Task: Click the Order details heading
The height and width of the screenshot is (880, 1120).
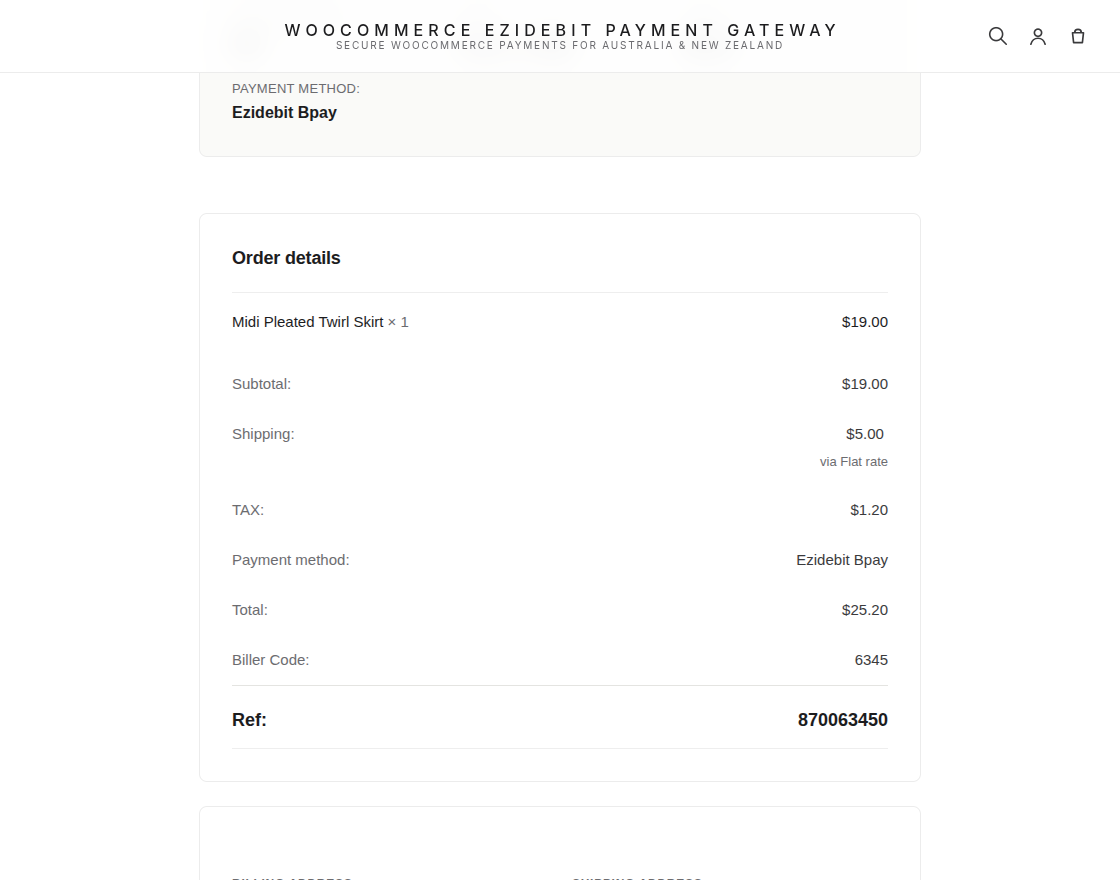Action: click(286, 258)
